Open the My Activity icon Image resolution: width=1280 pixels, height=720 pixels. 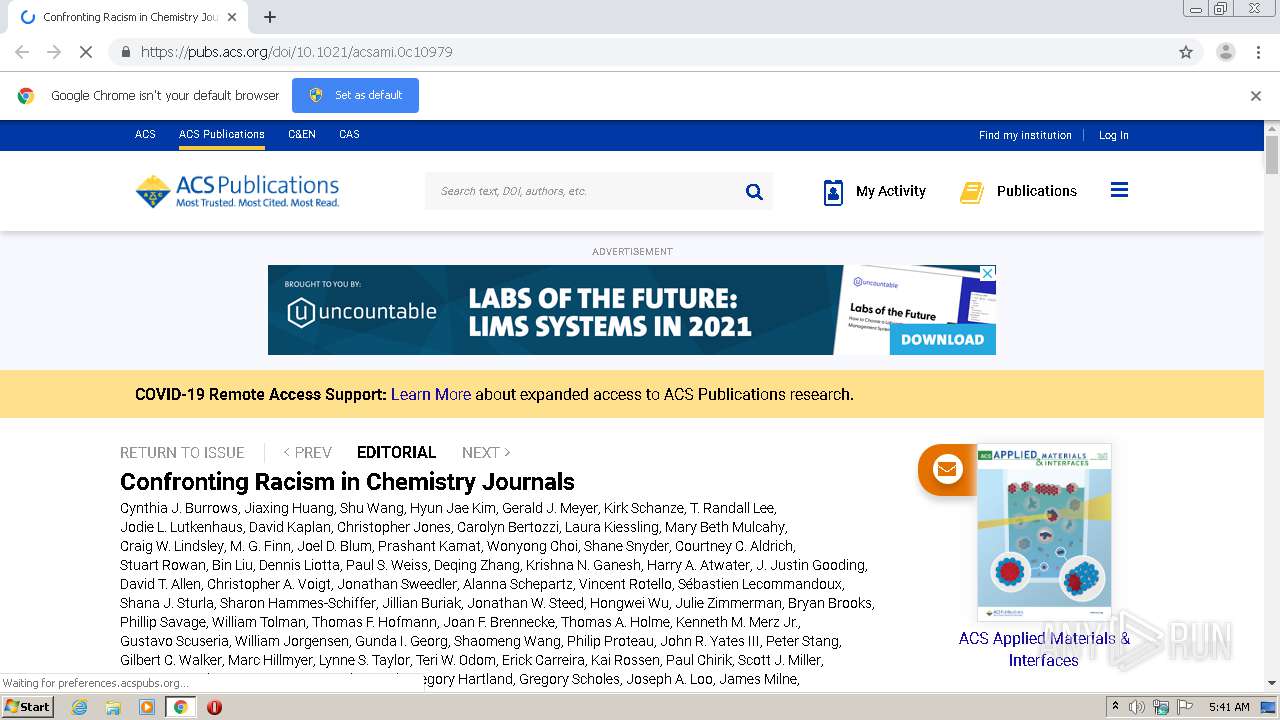833,192
